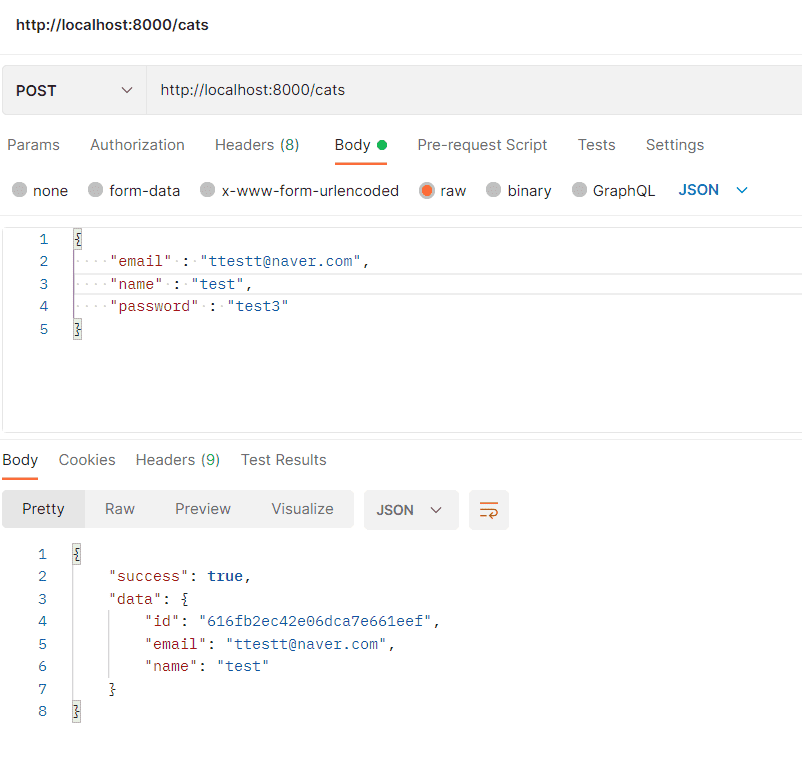Screen dimensions: 802x762
Task: Select the response Body tab
Action: pos(20,460)
